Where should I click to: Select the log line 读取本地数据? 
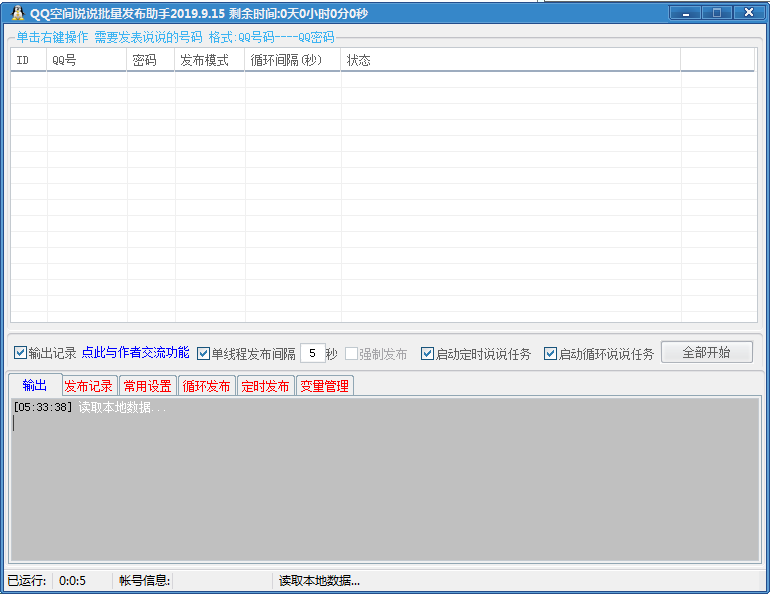tap(122, 407)
